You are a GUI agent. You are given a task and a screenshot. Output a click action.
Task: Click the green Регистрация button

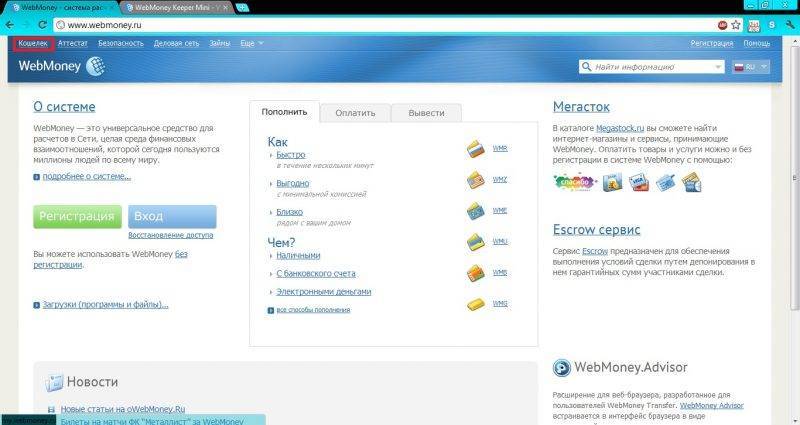pos(77,217)
